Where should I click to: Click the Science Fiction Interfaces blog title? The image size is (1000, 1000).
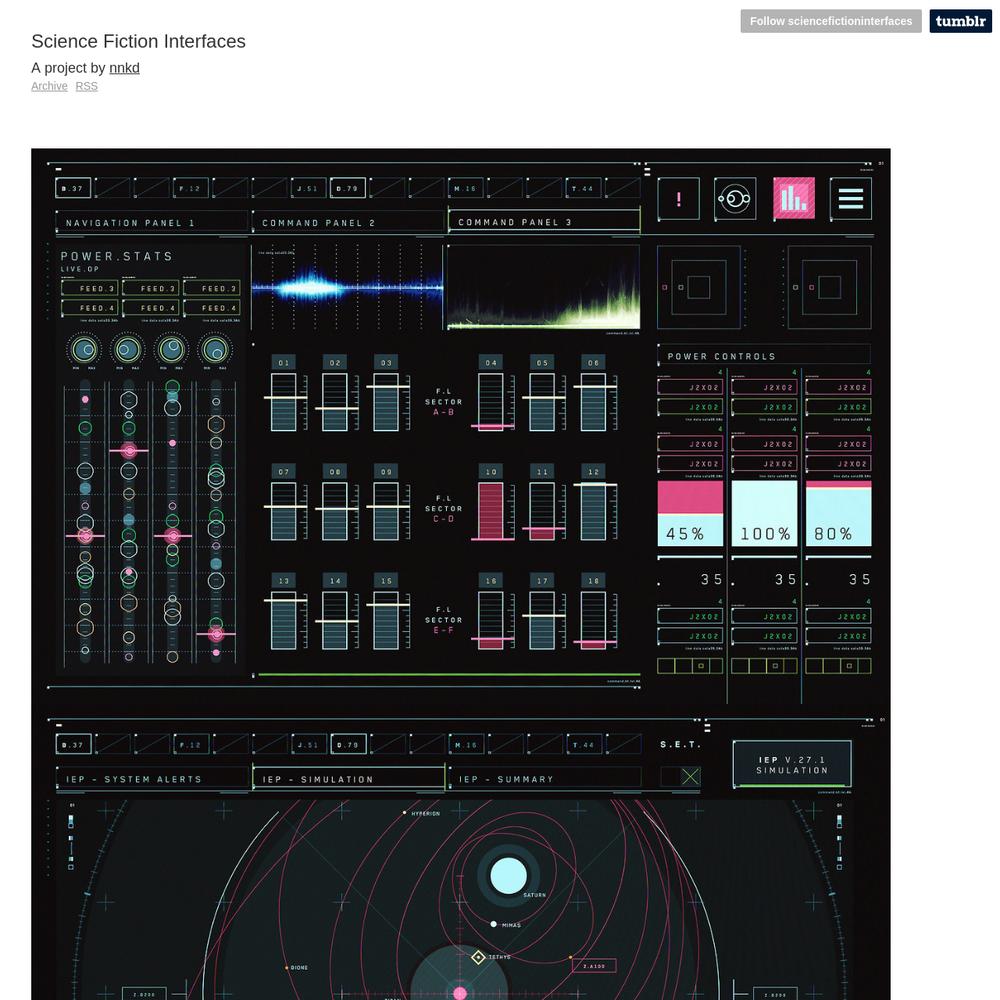tap(138, 41)
